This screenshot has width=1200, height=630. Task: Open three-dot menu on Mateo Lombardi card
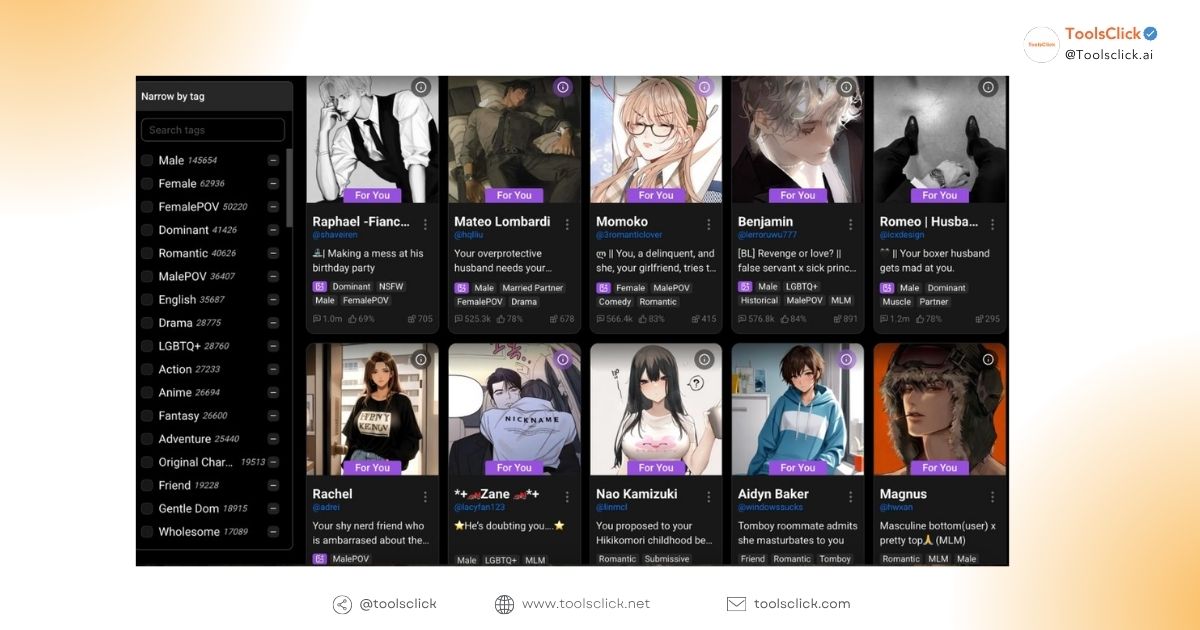point(567,224)
